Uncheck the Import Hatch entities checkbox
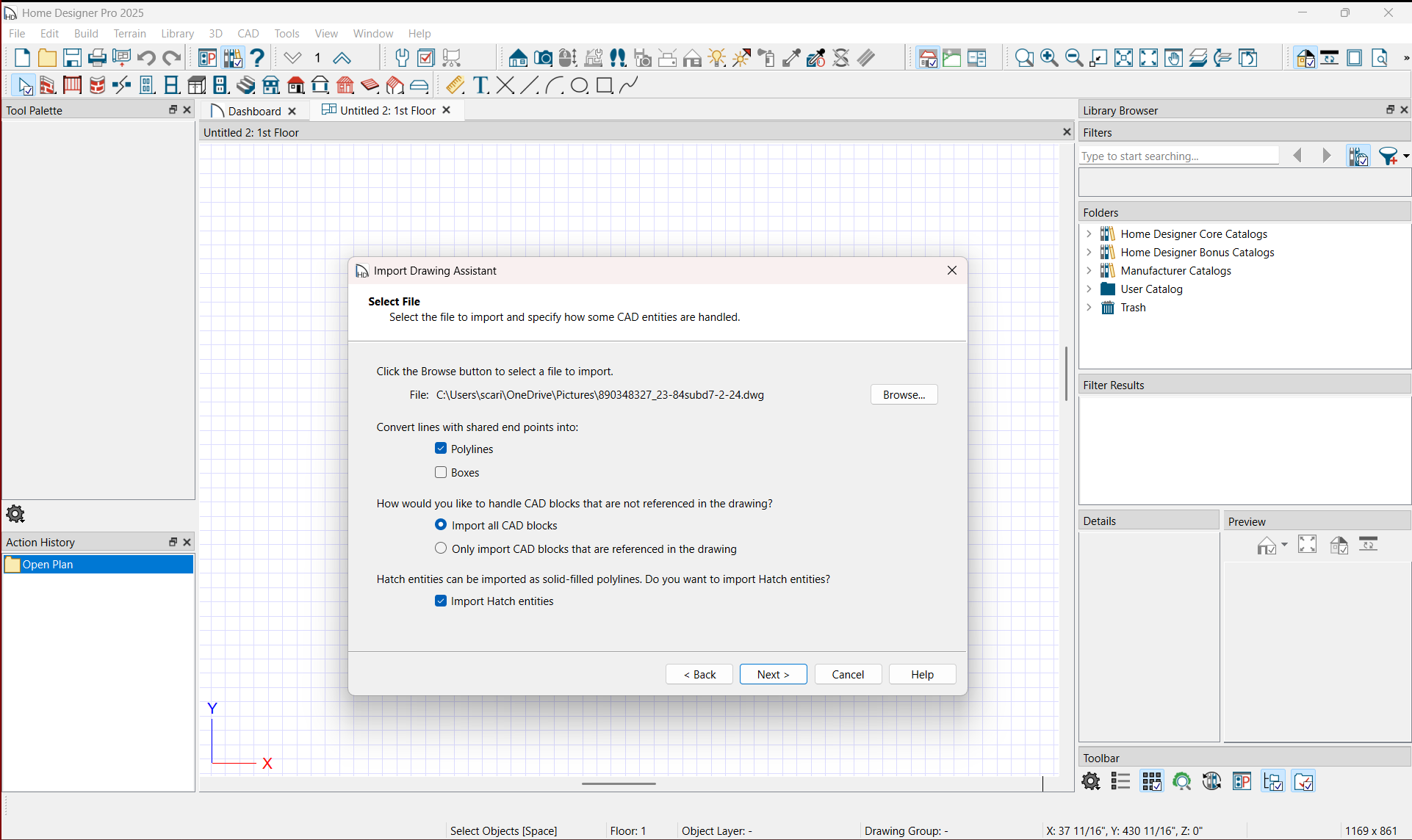1412x840 pixels. pyautogui.click(x=441, y=601)
